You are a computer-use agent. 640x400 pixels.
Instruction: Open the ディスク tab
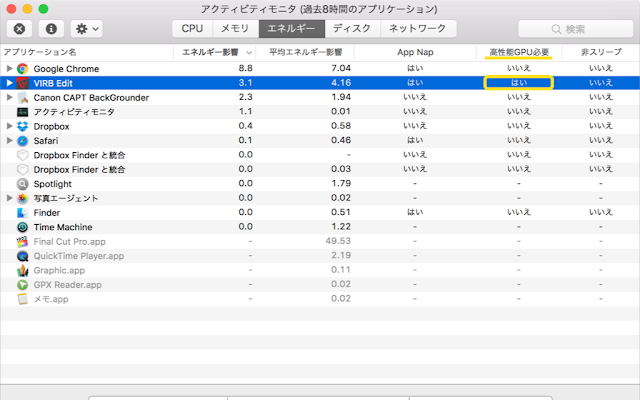point(352,29)
